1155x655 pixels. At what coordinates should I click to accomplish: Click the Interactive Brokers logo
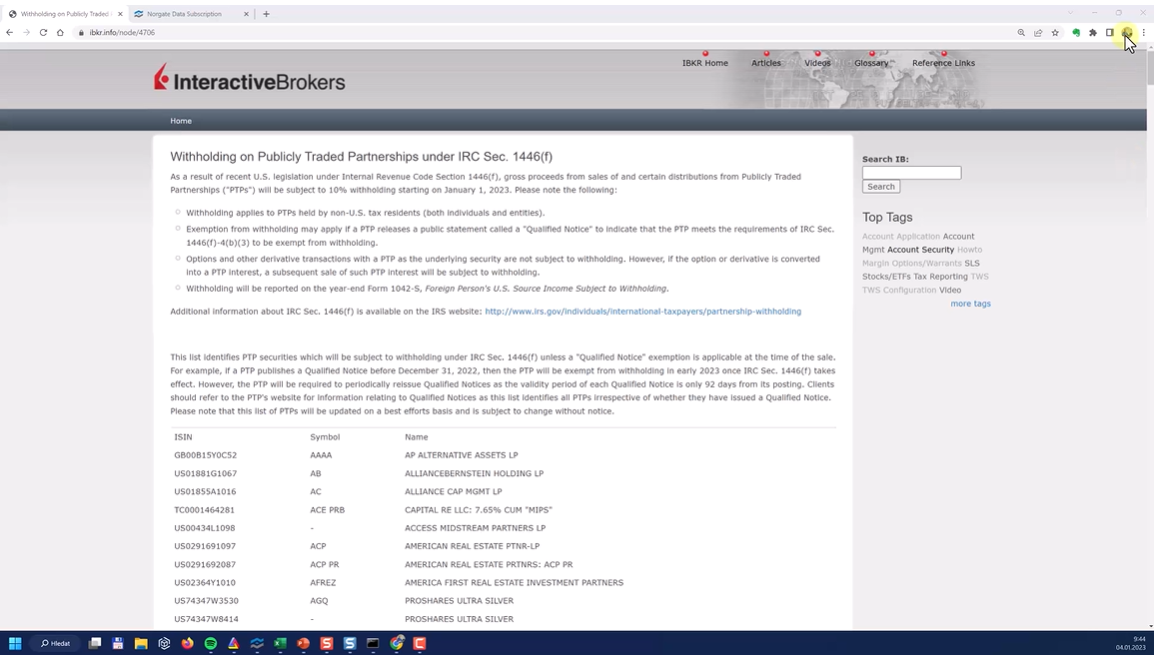(x=249, y=77)
